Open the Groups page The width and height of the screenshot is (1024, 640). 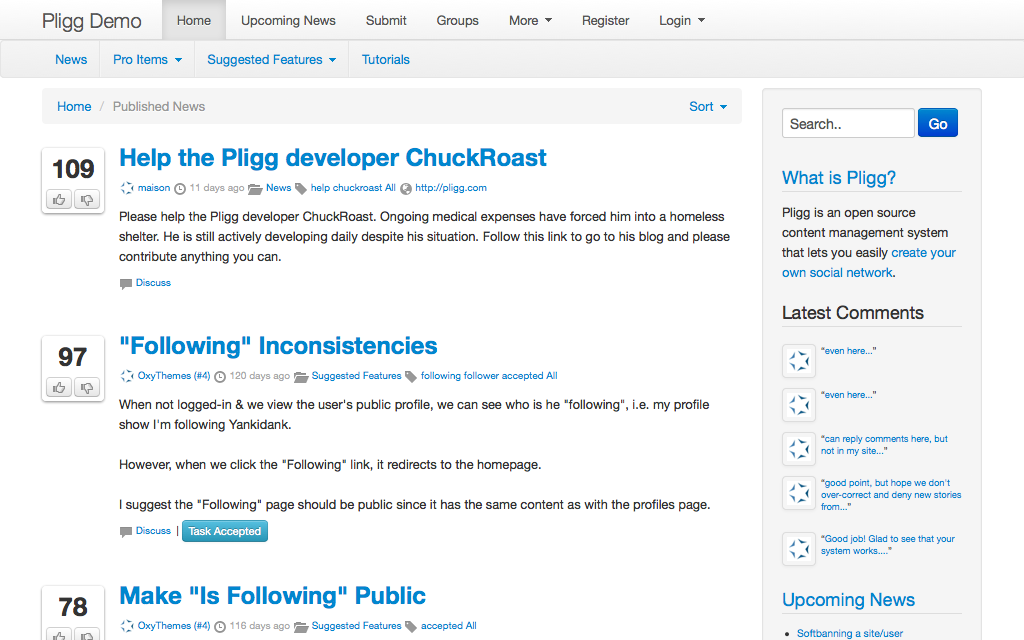(x=457, y=20)
